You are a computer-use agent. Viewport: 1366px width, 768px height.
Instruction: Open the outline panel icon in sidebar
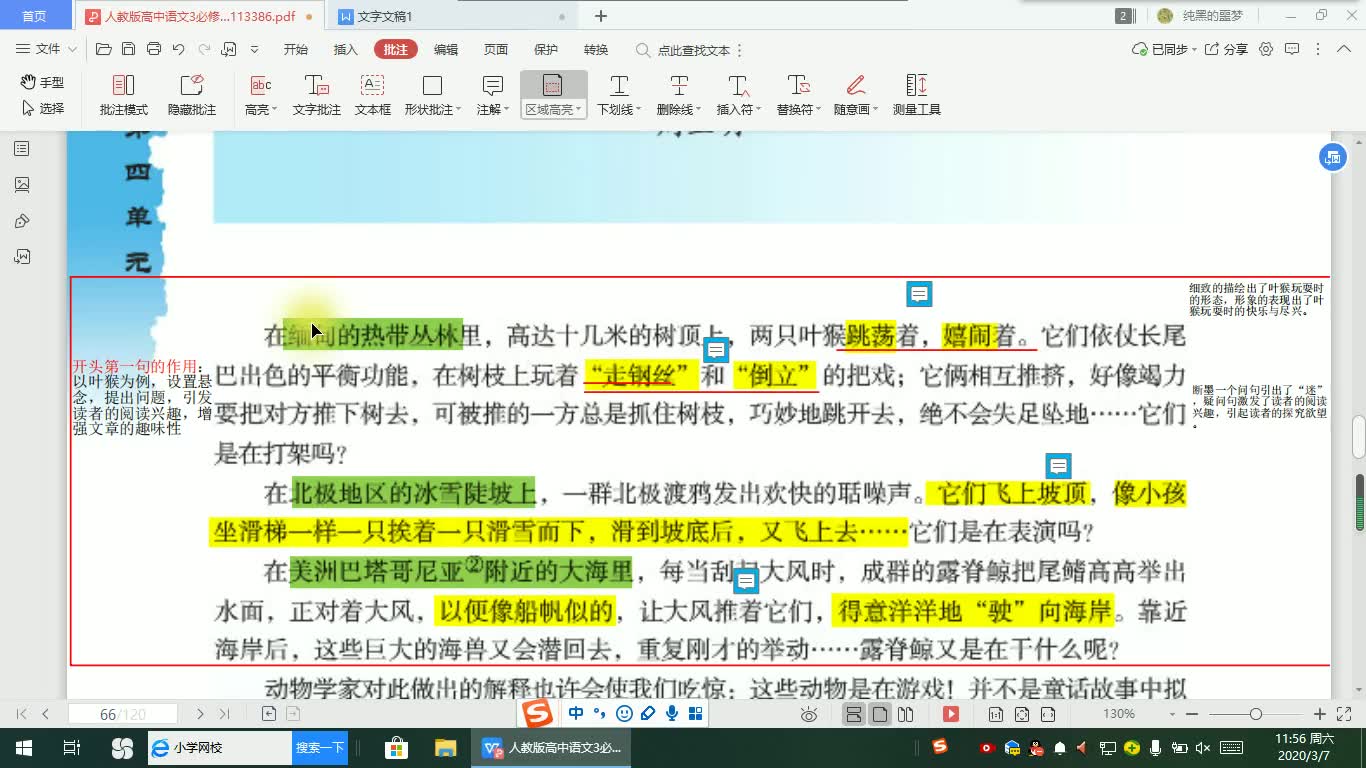(x=22, y=149)
